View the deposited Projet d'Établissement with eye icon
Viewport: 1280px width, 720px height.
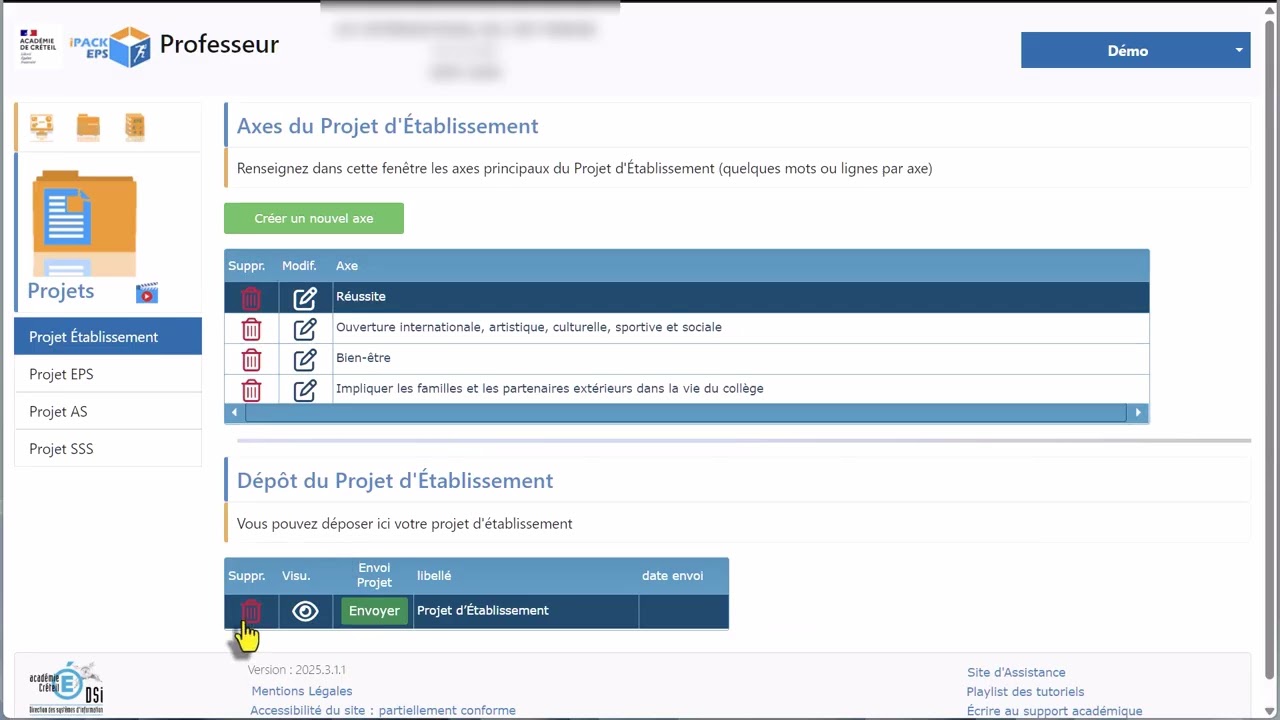[x=305, y=611]
